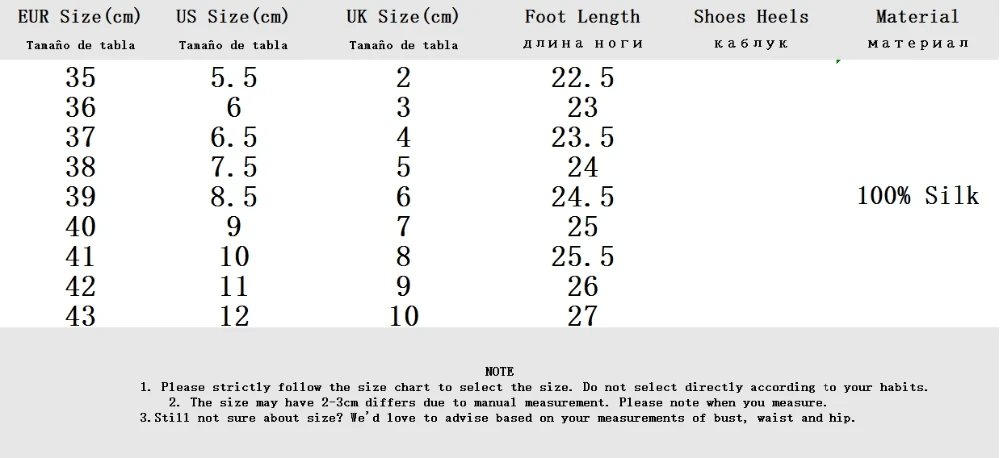Image resolution: width=1000 pixels, height=458 pixels.
Task: Select foot length 27 value
Action: (582, 316)
